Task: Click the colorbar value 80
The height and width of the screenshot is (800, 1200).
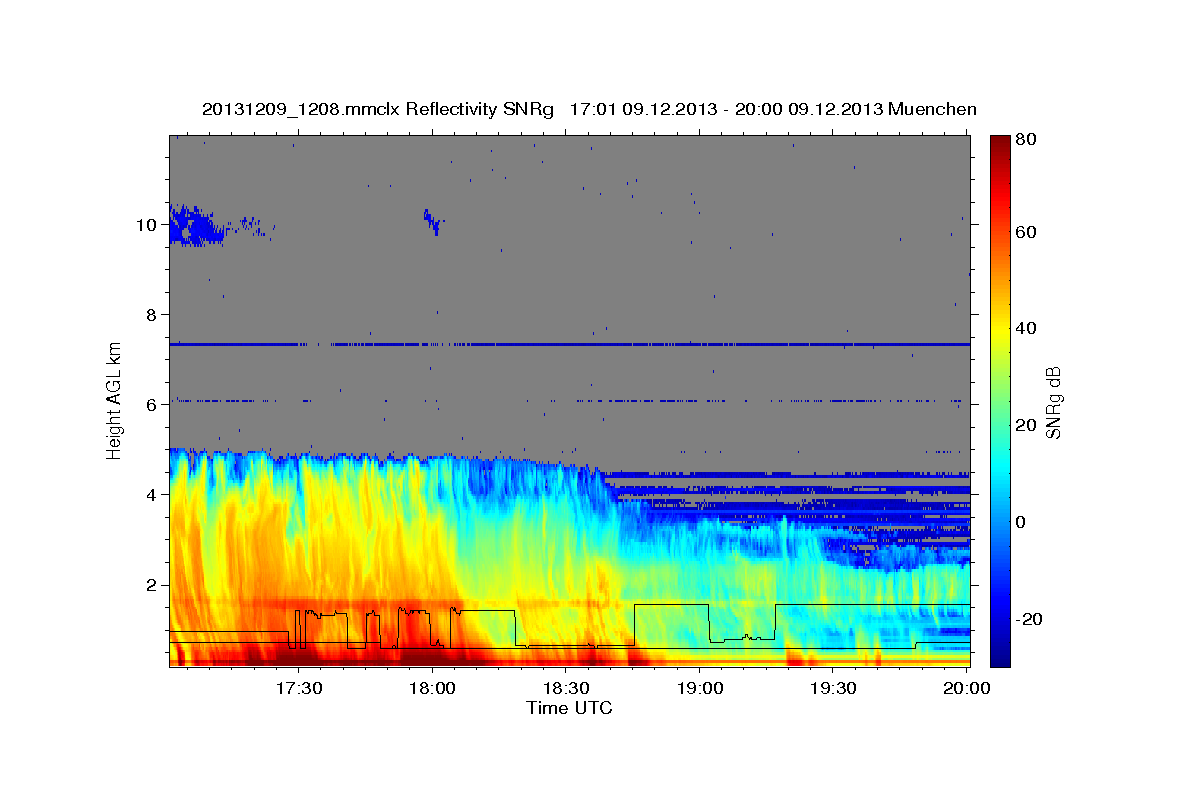Action: coord(1027,140)
